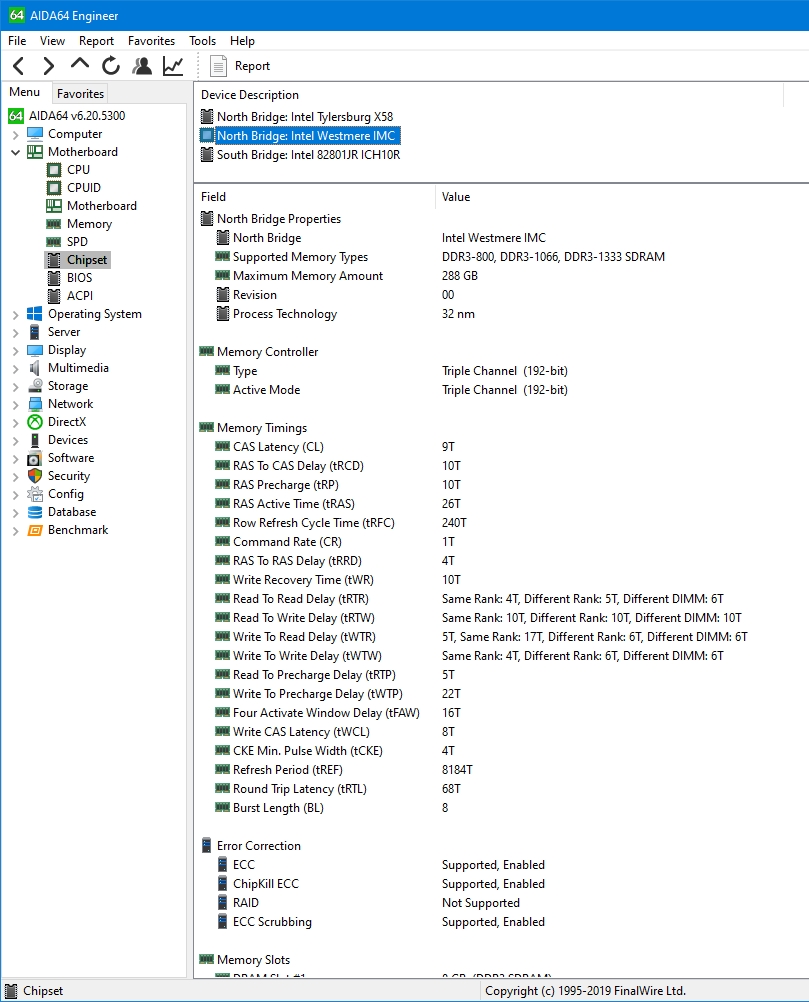Click the up-level arrow toolbar icon
This screenshot has height=1002, width=809.
[80, 64]
